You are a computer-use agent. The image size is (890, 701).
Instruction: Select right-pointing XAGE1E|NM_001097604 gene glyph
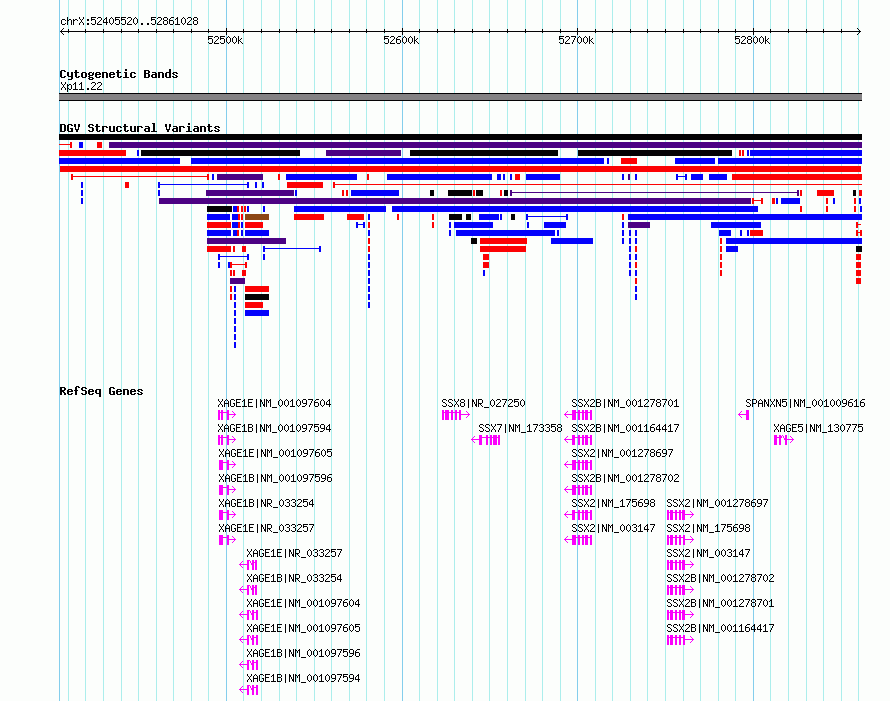[227, 415]
